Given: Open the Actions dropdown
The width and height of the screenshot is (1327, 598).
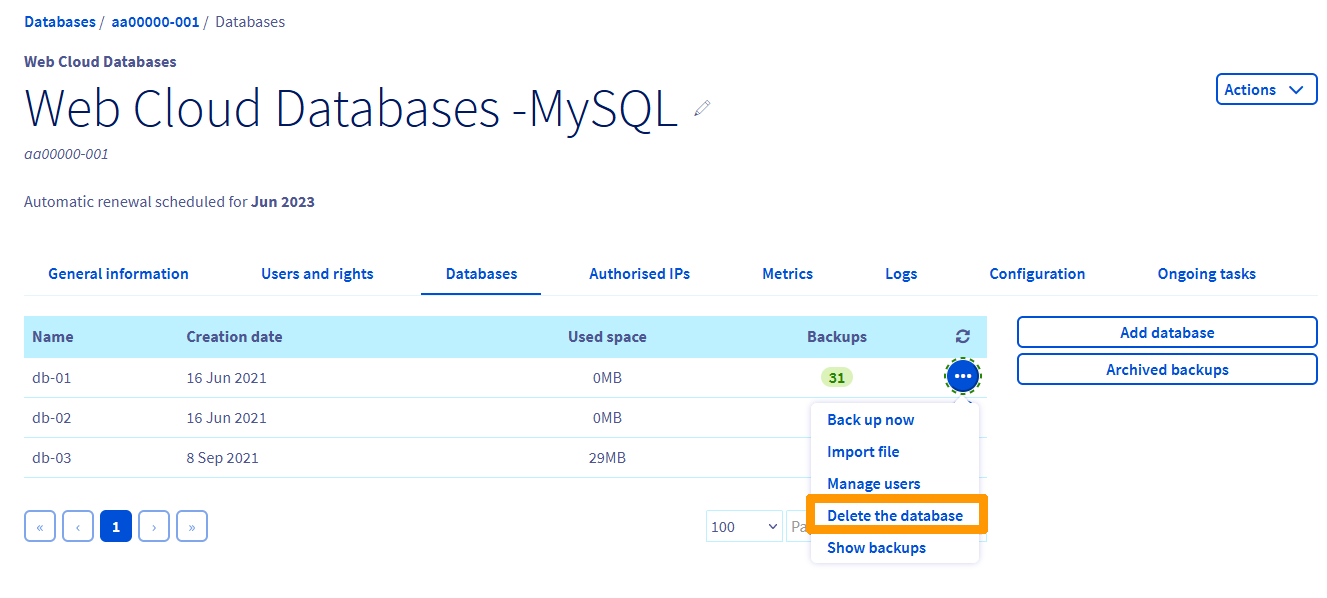Looking at the screenshot, I should (1266, 89).
